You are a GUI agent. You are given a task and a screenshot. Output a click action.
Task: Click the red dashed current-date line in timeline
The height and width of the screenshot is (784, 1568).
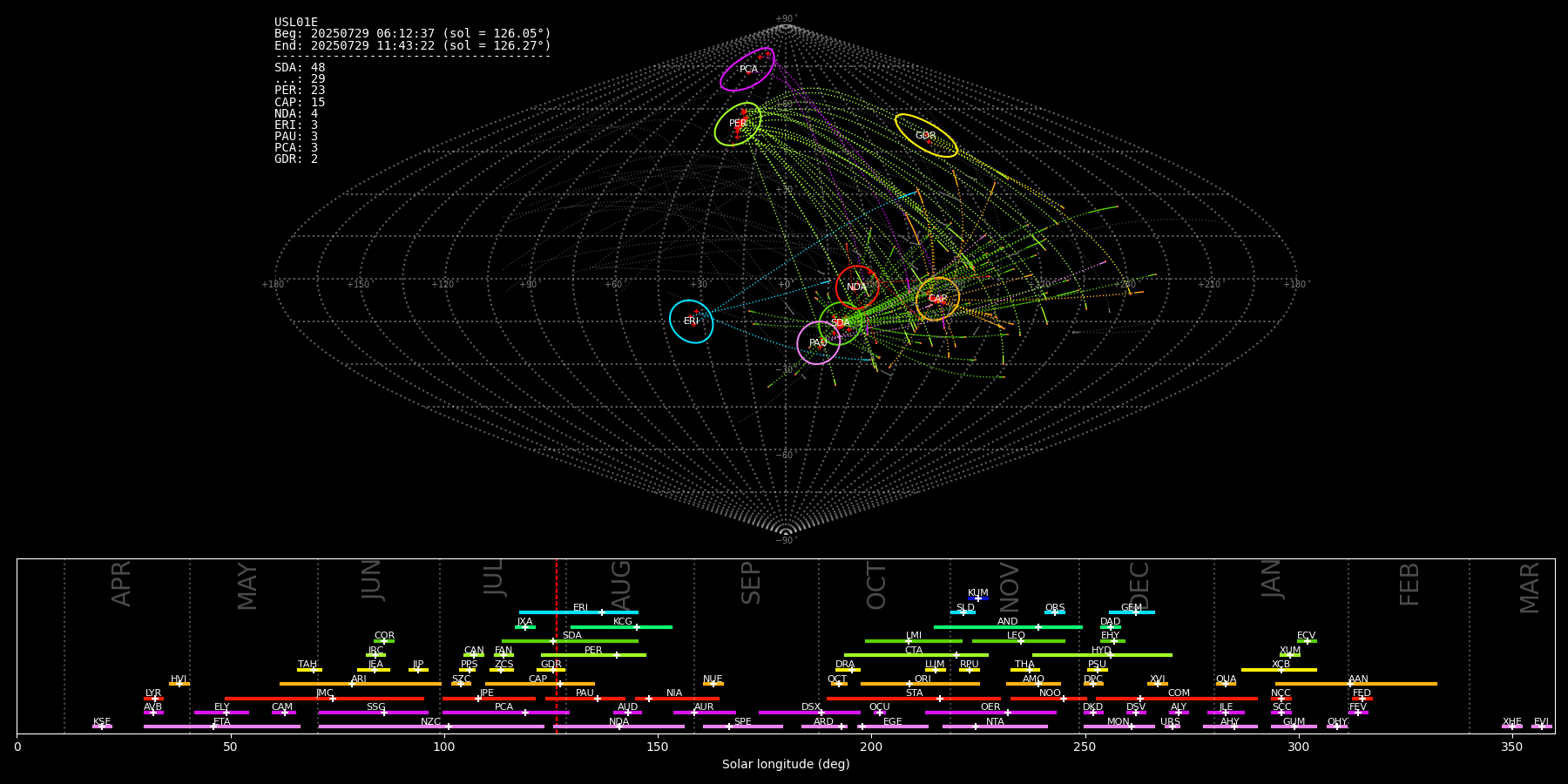point(557,645)
